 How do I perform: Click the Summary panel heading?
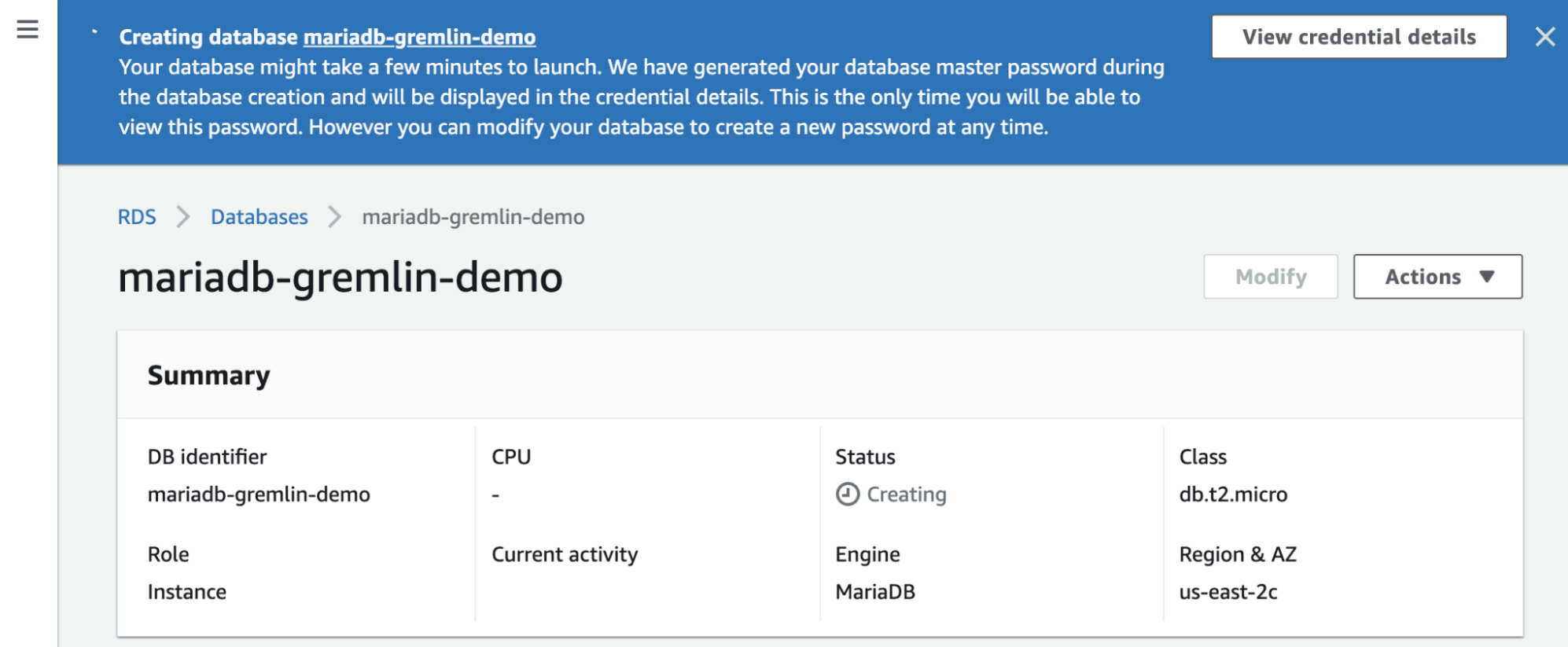coord(208,376)
